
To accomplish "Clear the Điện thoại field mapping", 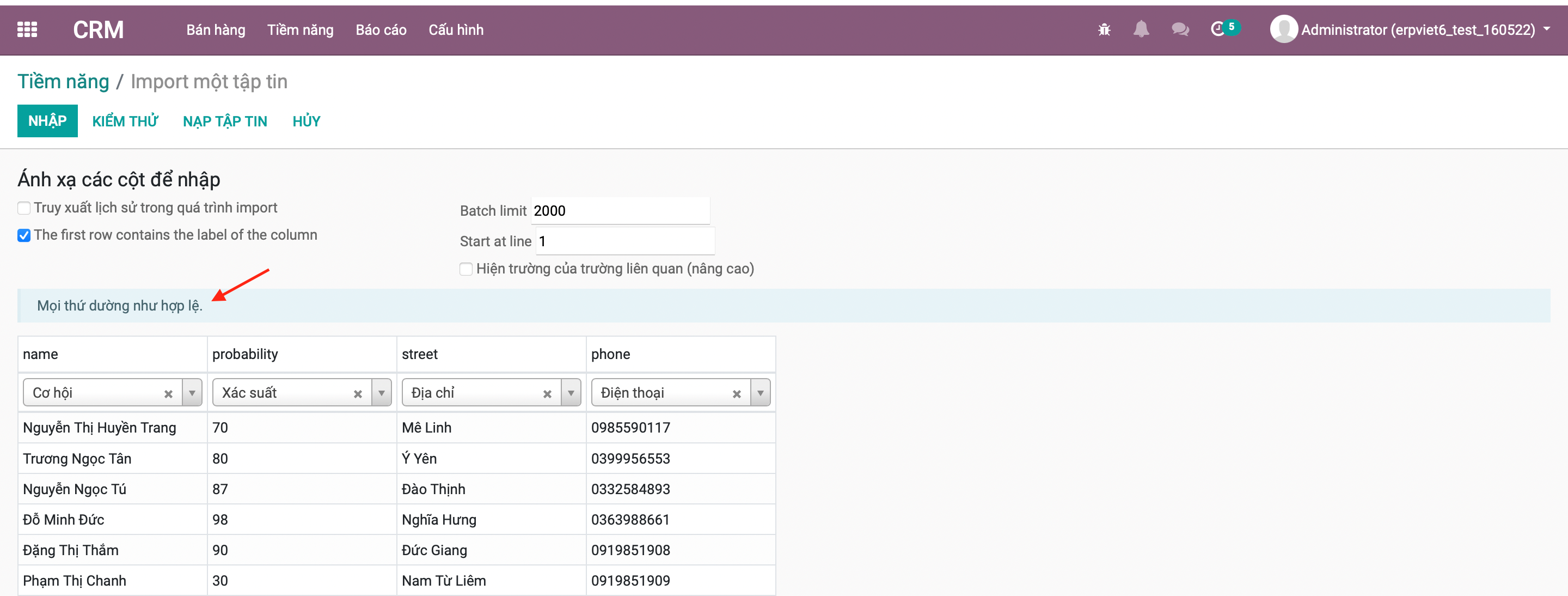I will click(737, 394).
